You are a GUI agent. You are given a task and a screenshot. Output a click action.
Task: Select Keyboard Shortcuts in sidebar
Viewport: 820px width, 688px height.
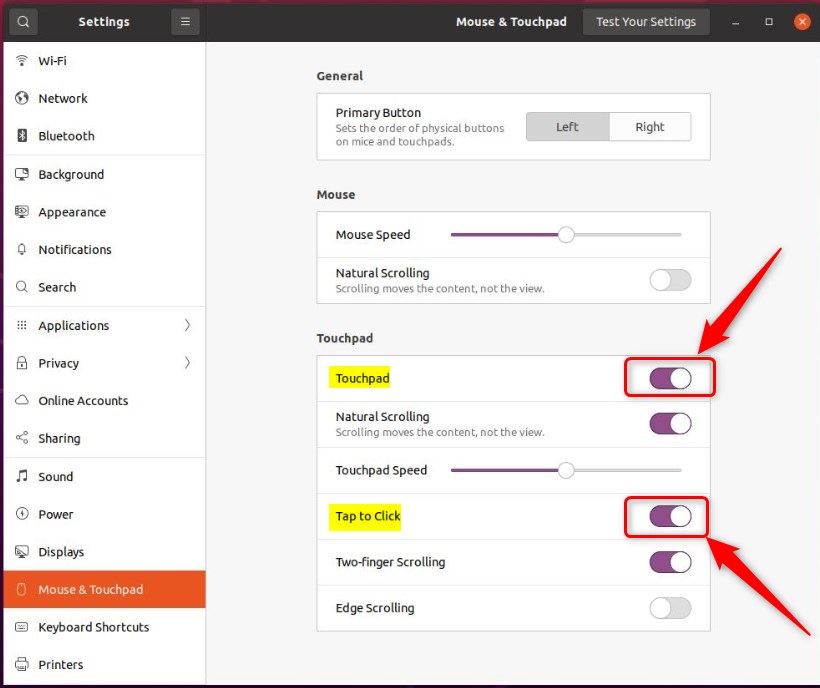click(x=94, y=627)
